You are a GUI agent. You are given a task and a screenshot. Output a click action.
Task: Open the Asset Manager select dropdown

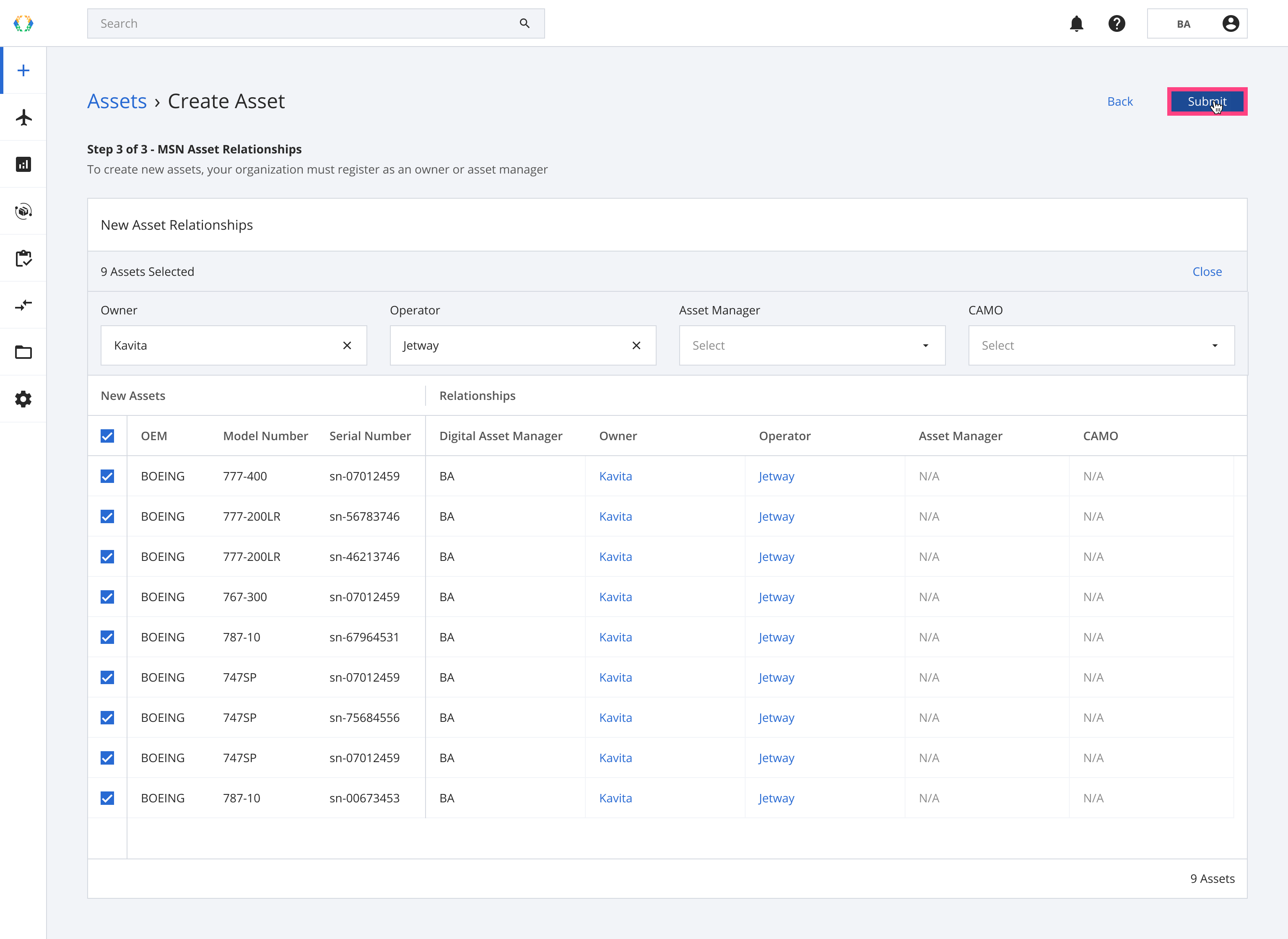[812, 345]
